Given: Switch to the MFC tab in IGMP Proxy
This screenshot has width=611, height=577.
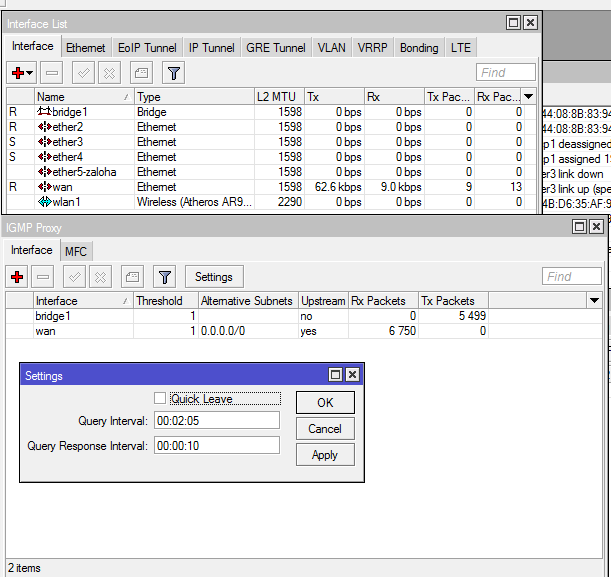Looking at the screenshot, I should (x=76, y=252).
